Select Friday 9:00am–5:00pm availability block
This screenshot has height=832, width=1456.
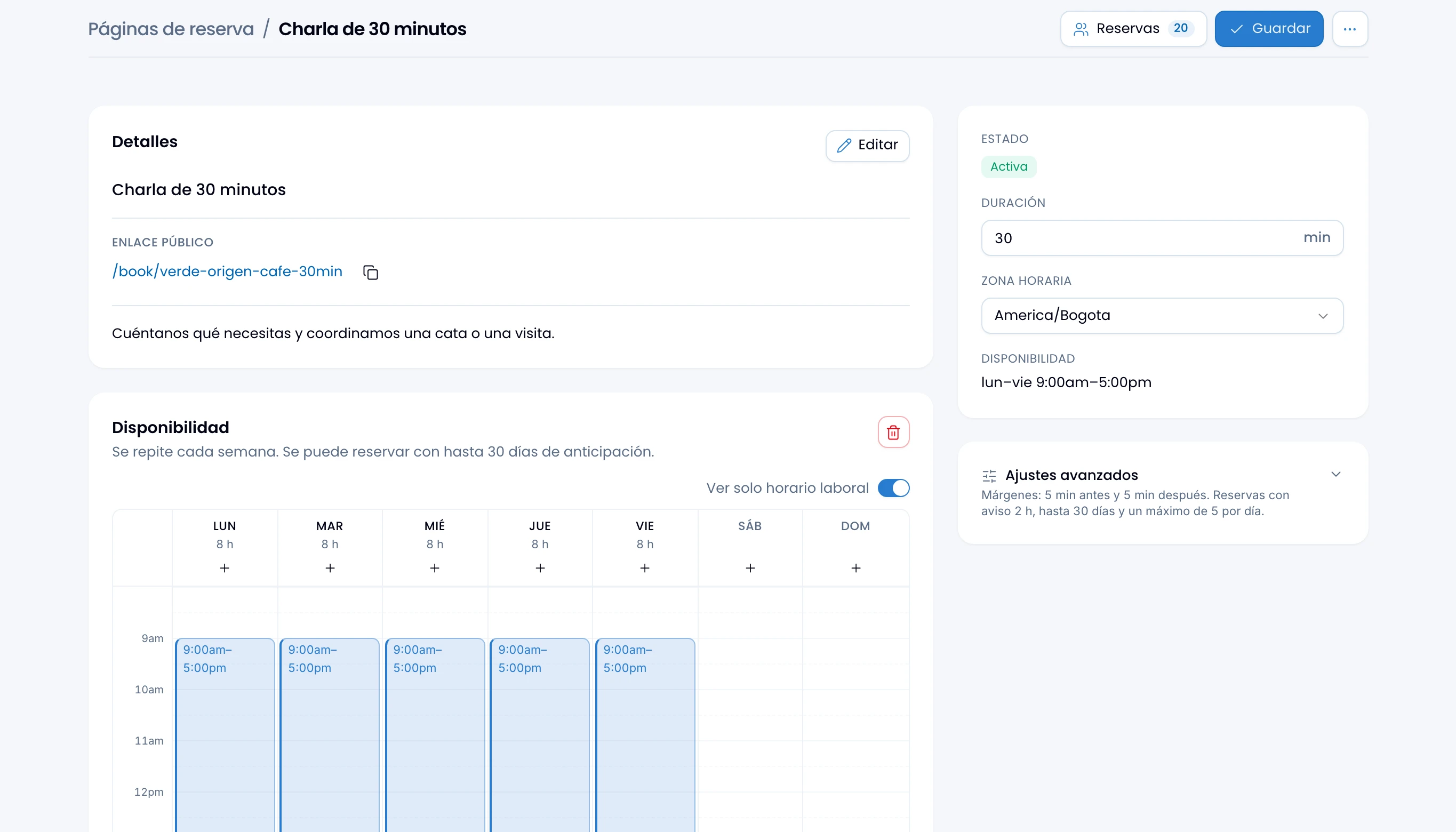(645, 735)
